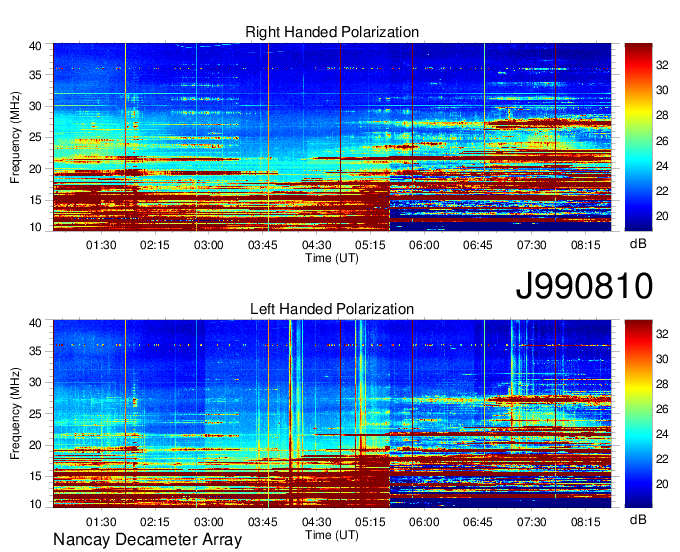Screen dimensions: 680x552
Task: Click the 07:30 time tick of the top plot
Action: (x=532, y=245)
